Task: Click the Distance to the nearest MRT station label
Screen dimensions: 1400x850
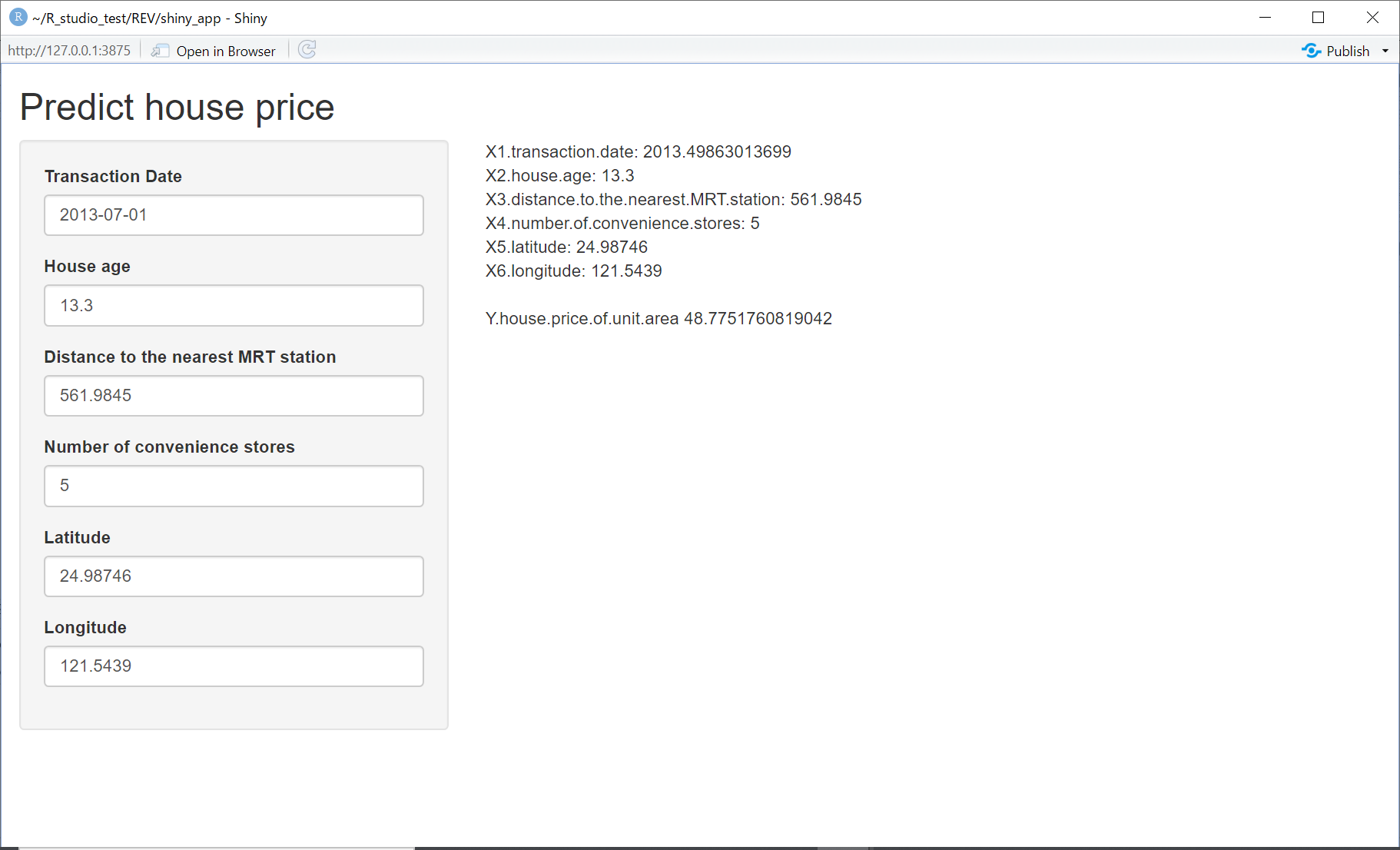Action: (190, 357)
